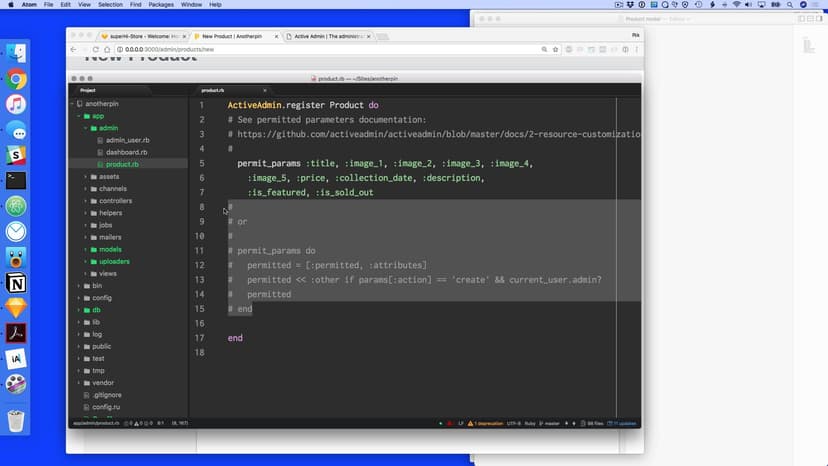
Task: Open admin_user.rb in the project tree
Action: [127, 140]
